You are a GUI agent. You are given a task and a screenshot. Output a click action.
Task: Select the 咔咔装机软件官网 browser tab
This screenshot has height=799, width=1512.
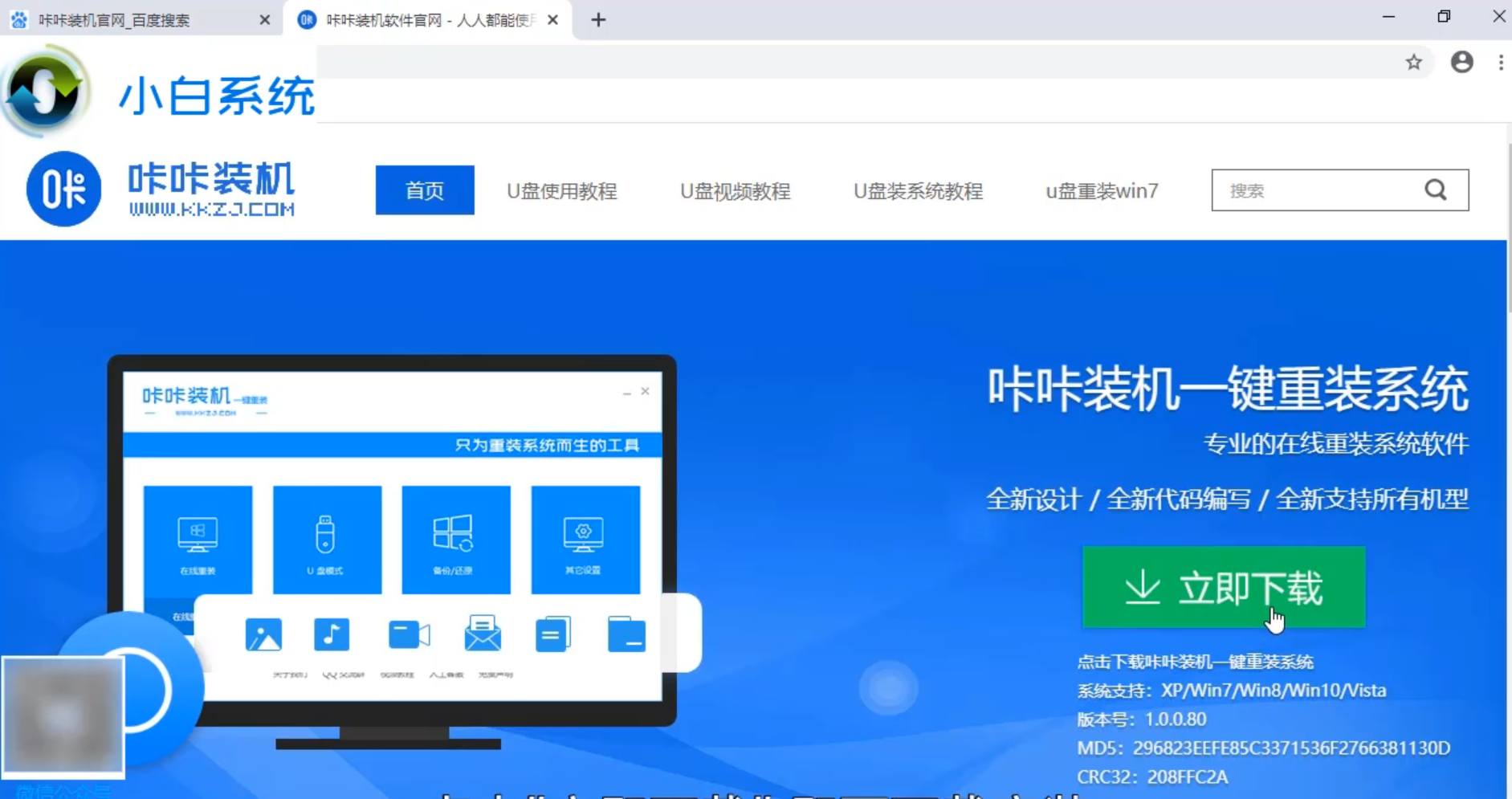click(426, 20)
